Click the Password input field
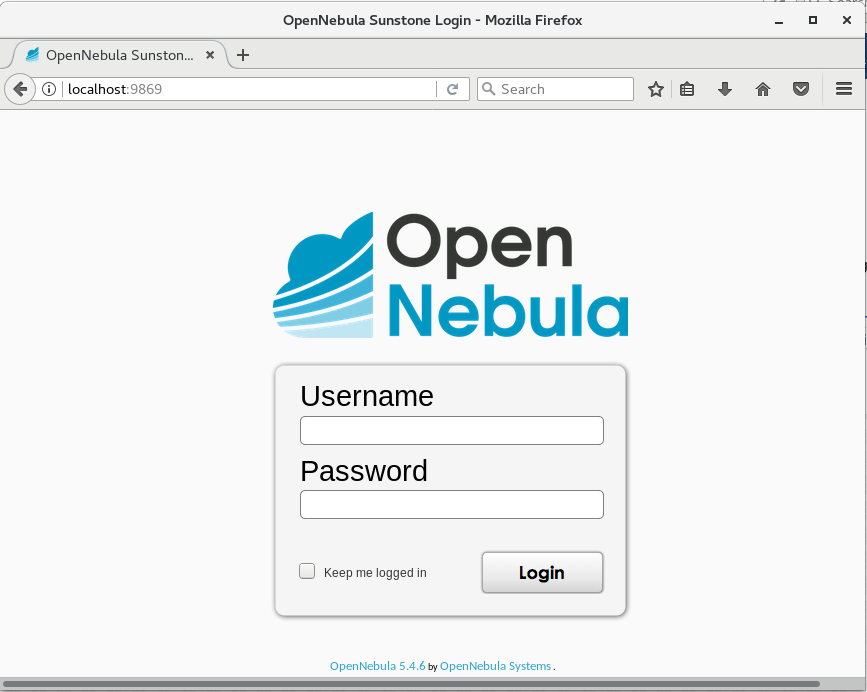Image resolution: width=867 pixels, height=692 pixels. 452,505
